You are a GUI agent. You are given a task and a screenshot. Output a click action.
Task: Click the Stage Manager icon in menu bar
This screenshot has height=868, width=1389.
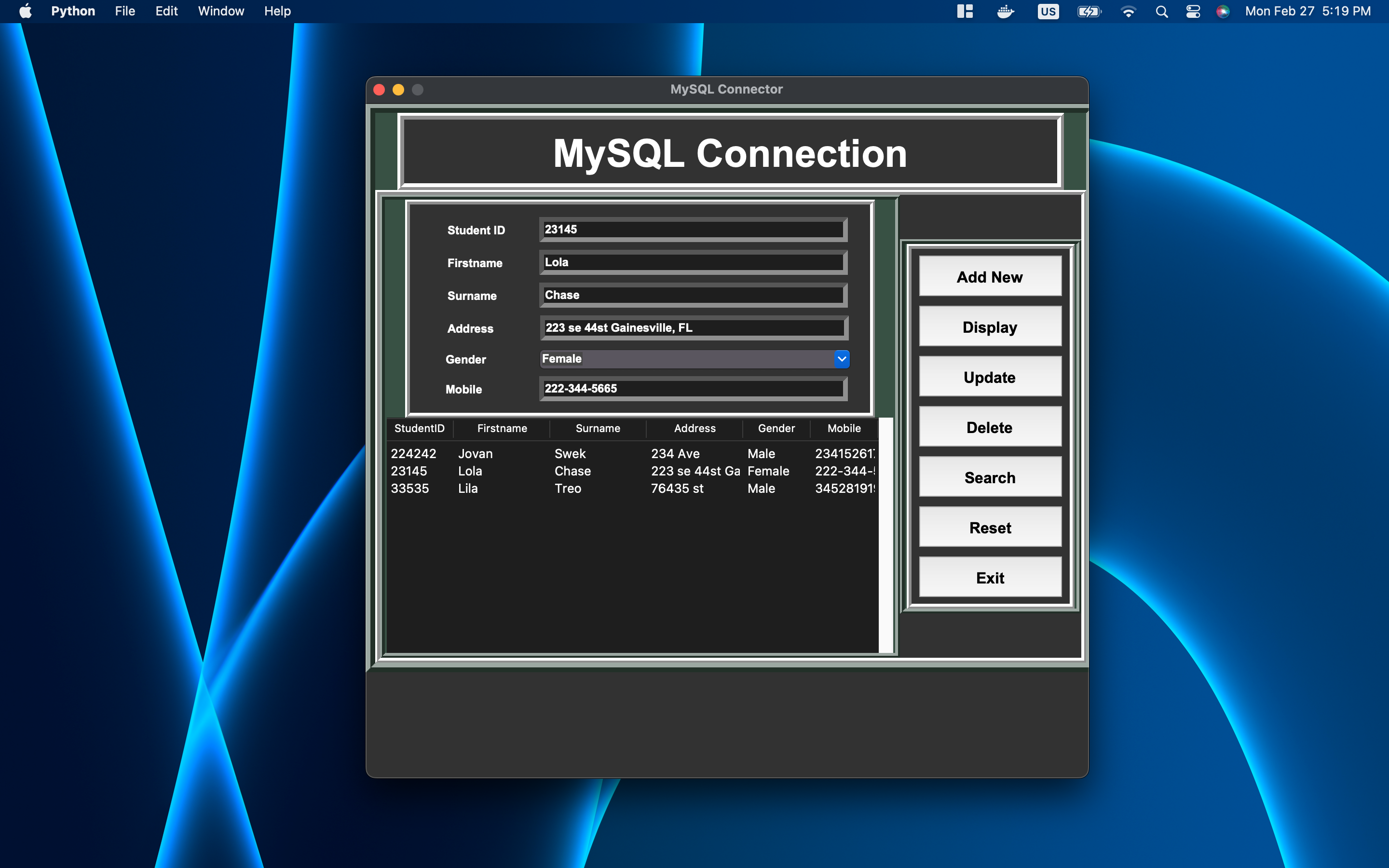pos(965,11)
